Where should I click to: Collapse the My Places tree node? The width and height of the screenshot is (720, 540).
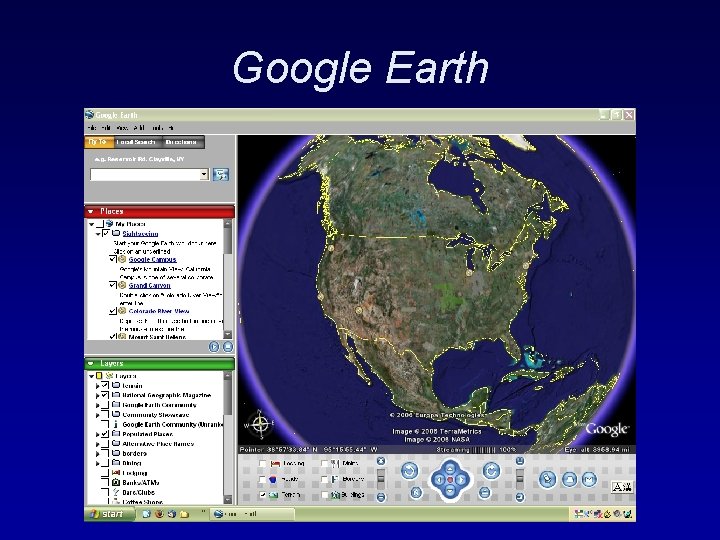(x=91, y=224)
